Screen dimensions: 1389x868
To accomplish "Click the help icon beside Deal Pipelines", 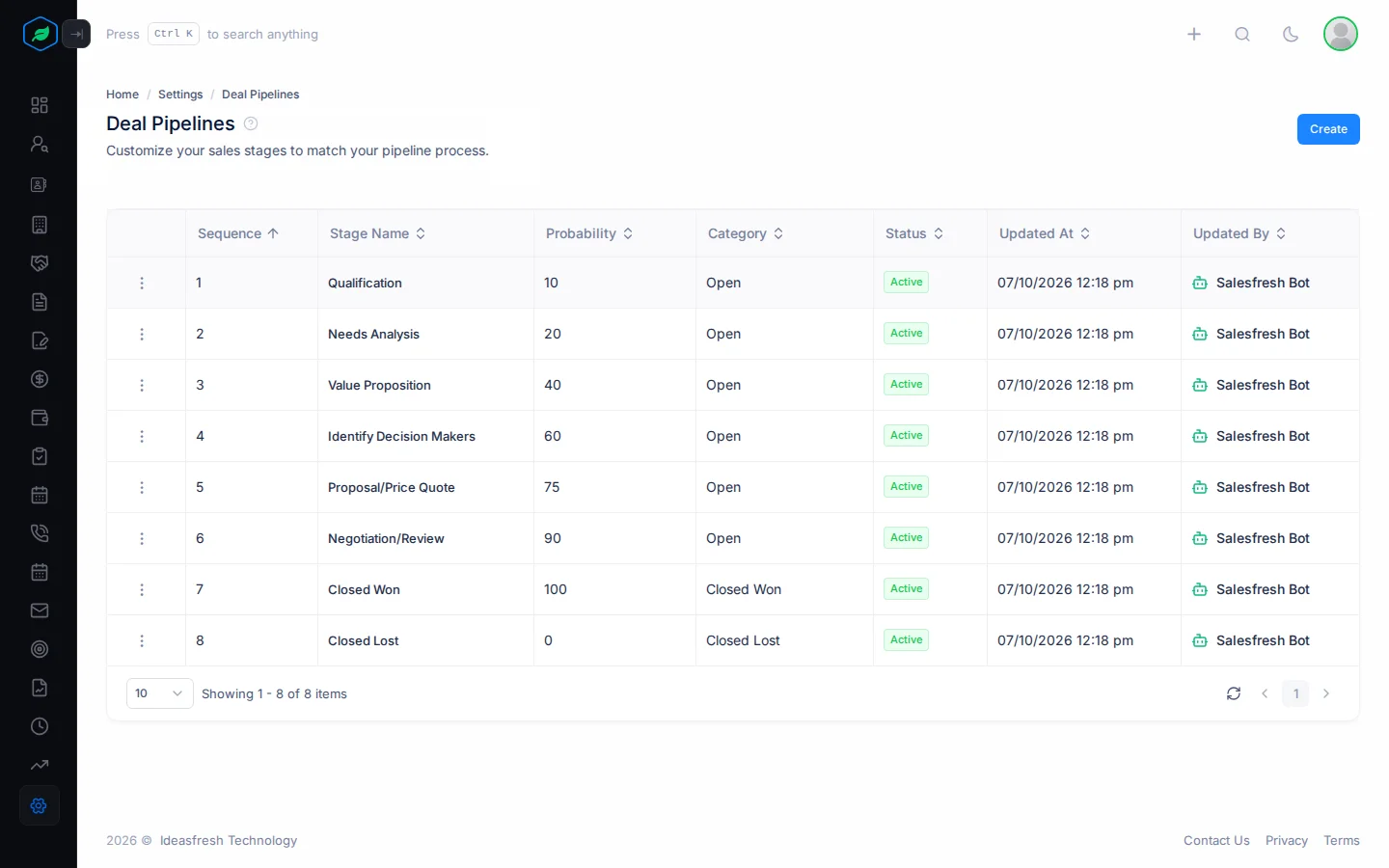I will (251, 123).
